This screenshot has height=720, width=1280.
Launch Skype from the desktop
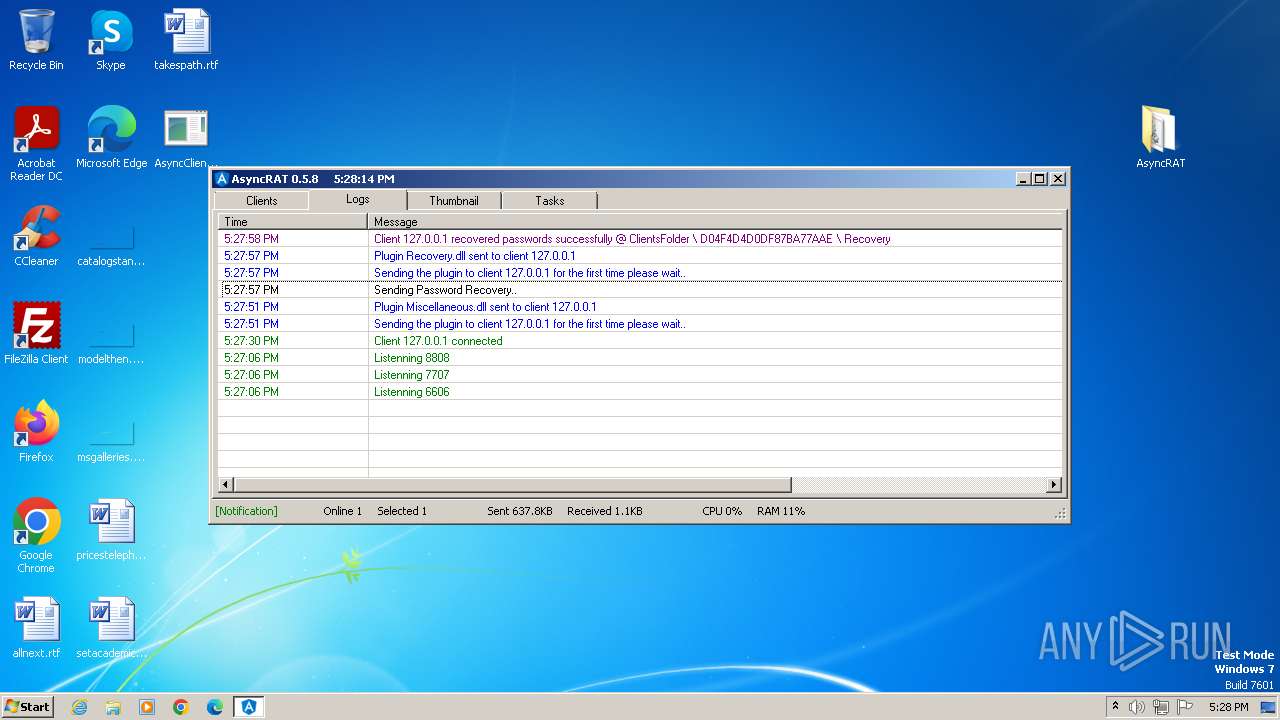click(x=110, y=40)
